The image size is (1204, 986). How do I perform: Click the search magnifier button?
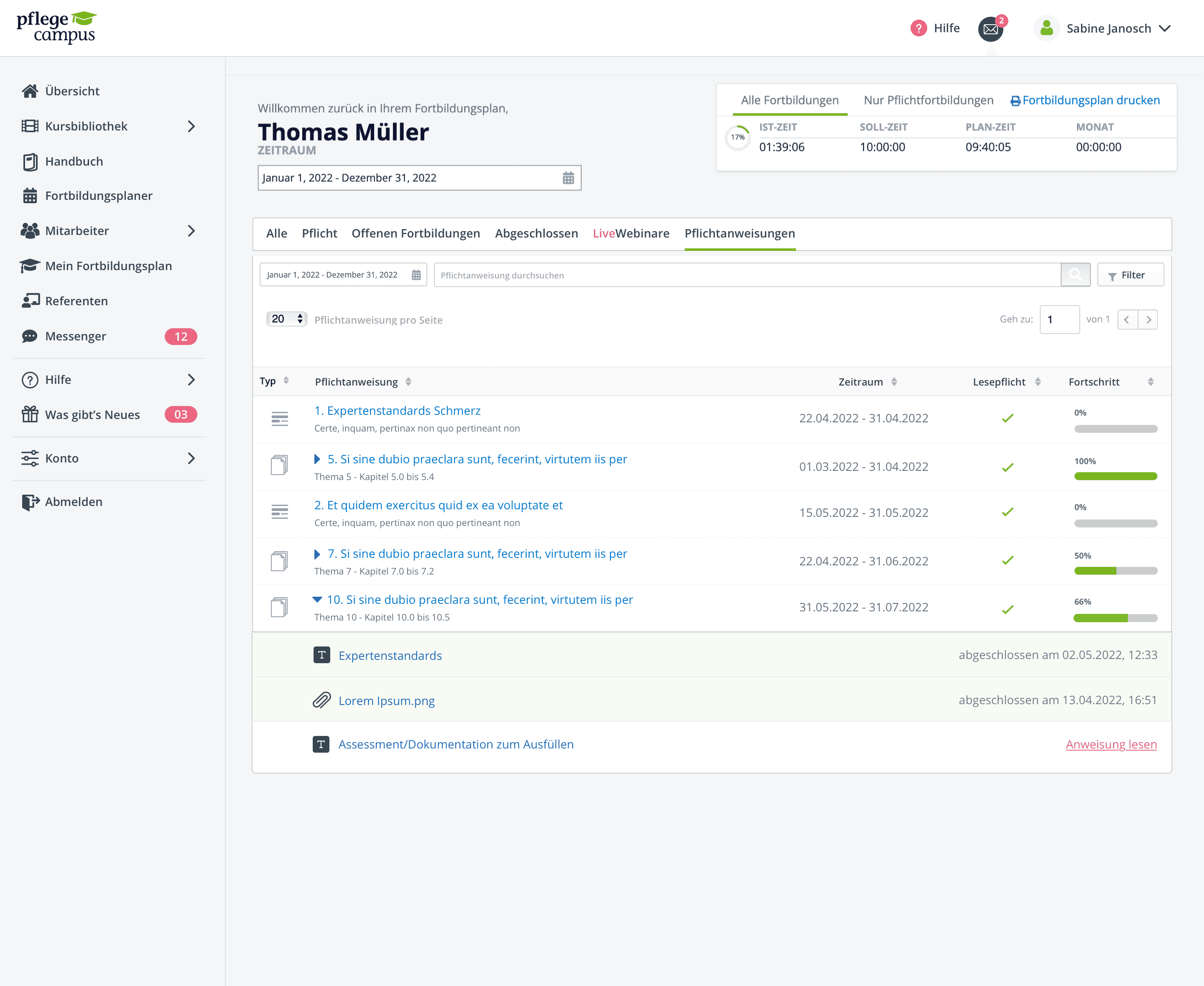point(1075,275)
